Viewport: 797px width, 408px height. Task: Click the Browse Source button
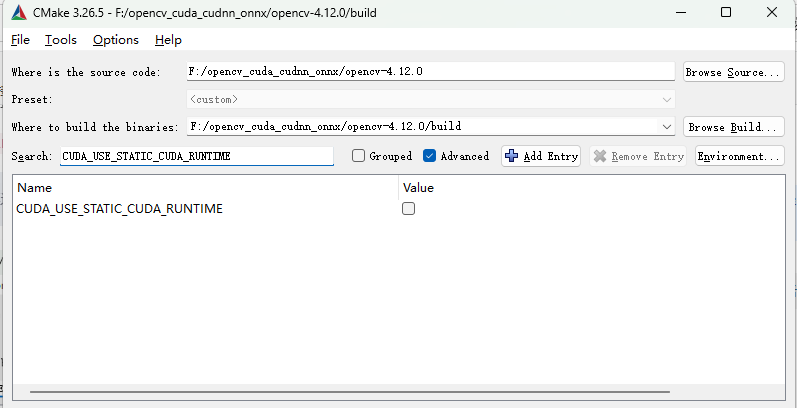[733, 72]
